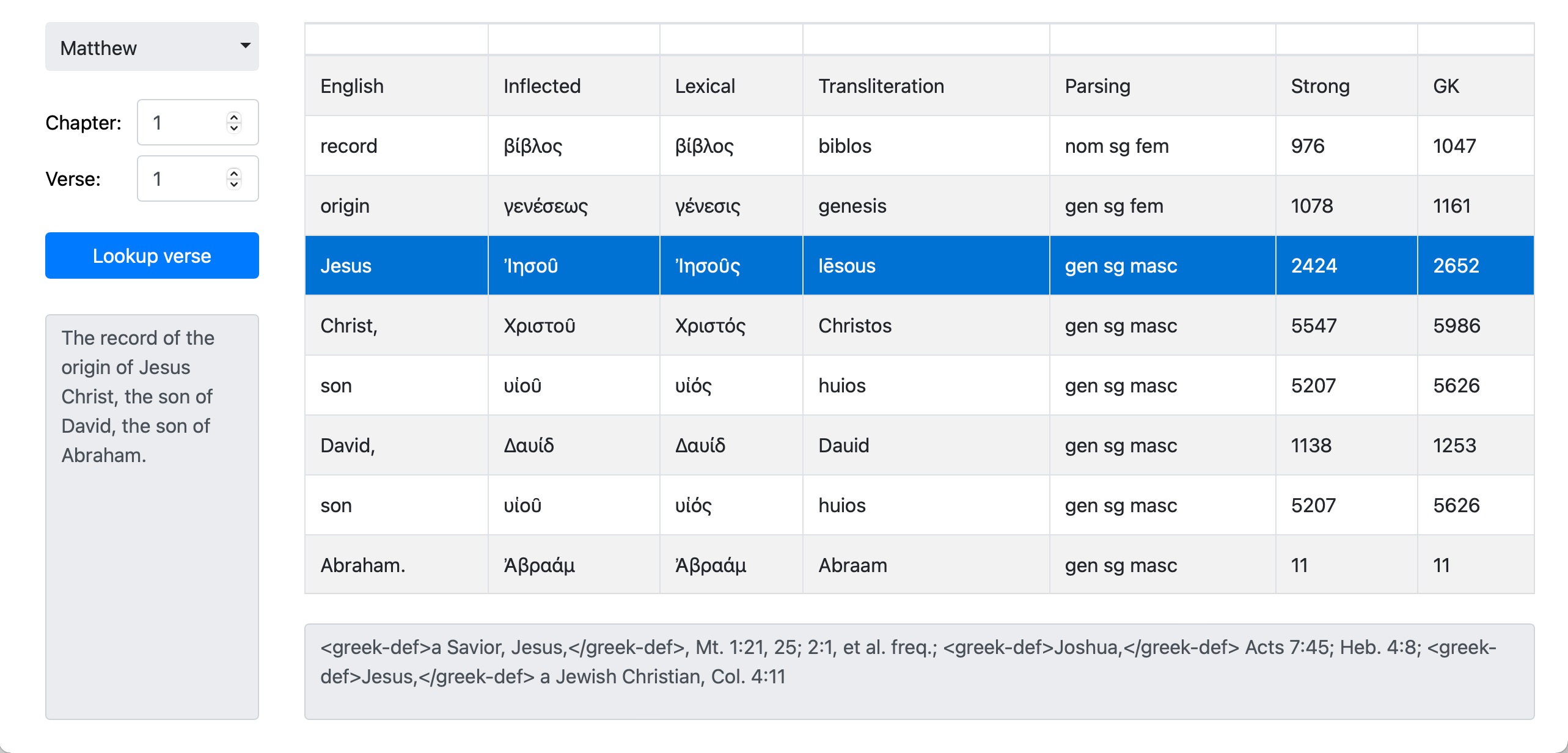This screenshot has height=753, width=1568.
Task: Decrement the Chapter stepper down arrow
Action: [x=233, y=128]
